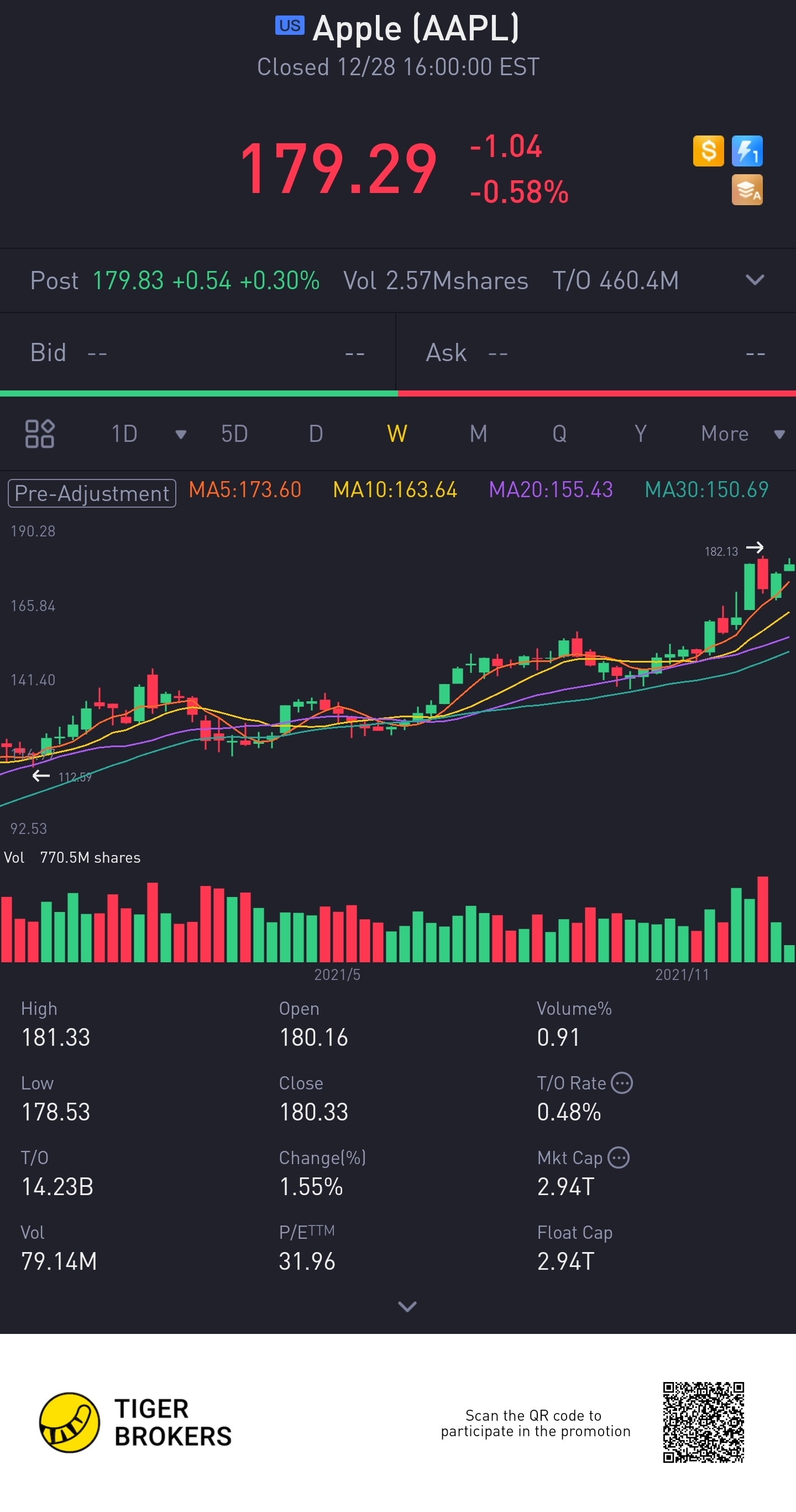Screen dimensions: 796x1512
Task: Tap the 182.13 high marker on chart
Action: pyautogui.click(x=721, y=551)
